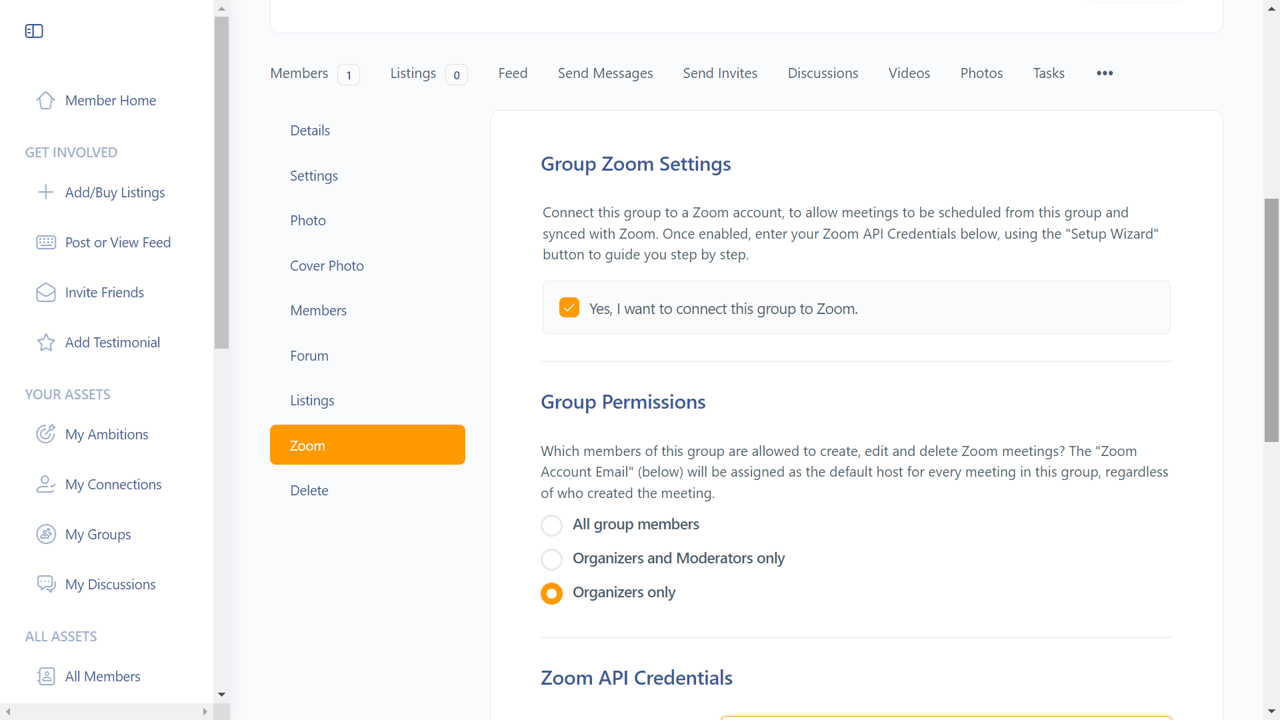Viewport: 1280px width, 720px height.
Task: Click the 'Zoom API Credentials' heading
Action: pos(637,678)
